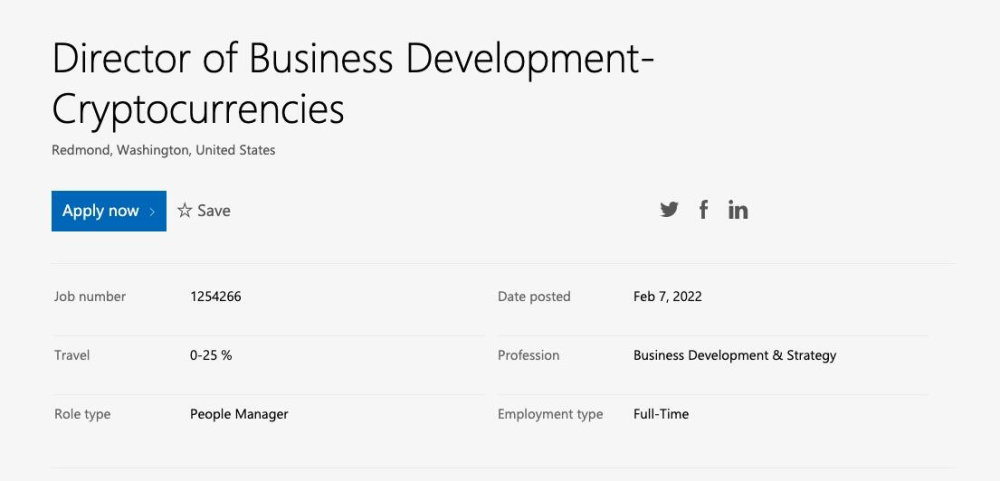The image size is (1000, 481).
Task: Click the chevron arrow inside Apply now
Action: (x=152, y=212)
